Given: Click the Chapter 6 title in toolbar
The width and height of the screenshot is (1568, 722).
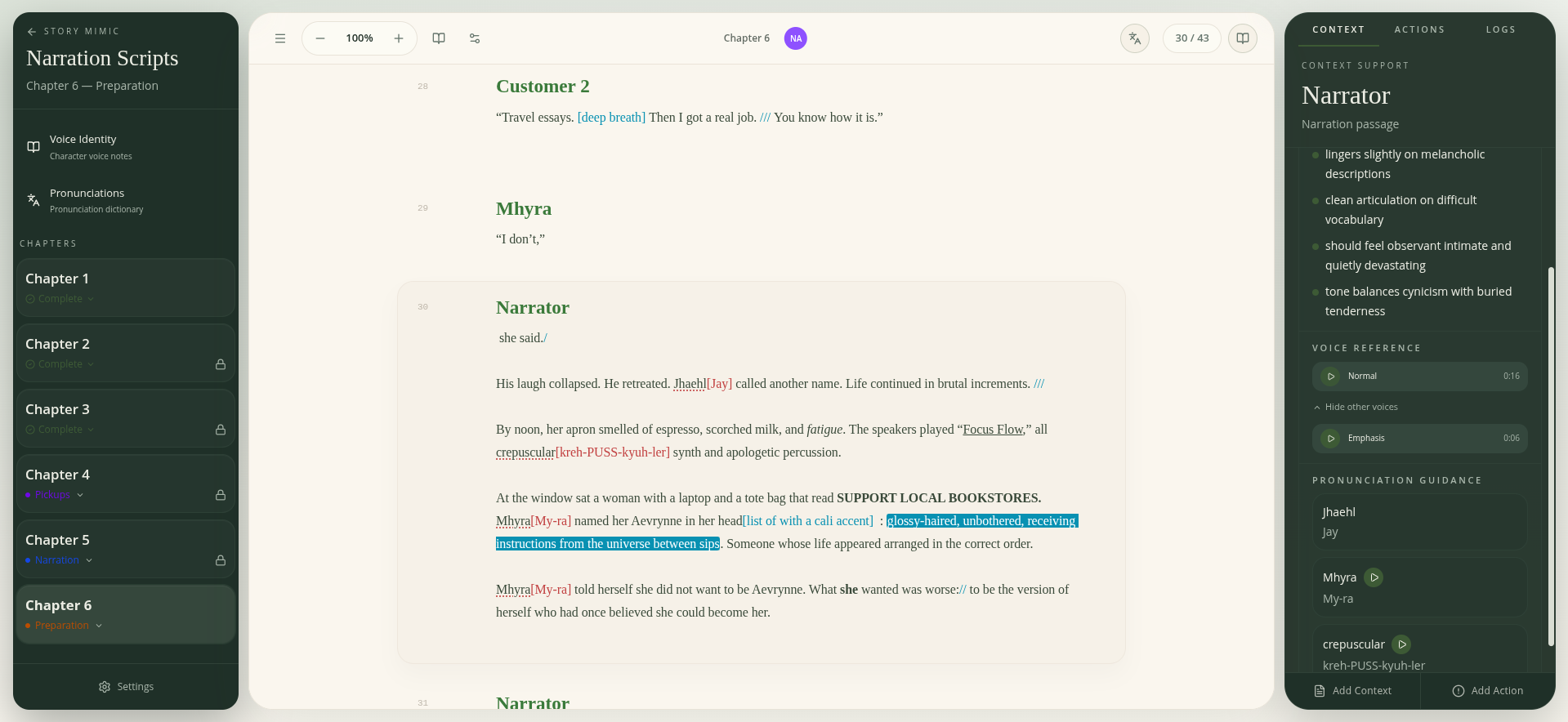Looking at the screenshot, I should pos(747,38).
